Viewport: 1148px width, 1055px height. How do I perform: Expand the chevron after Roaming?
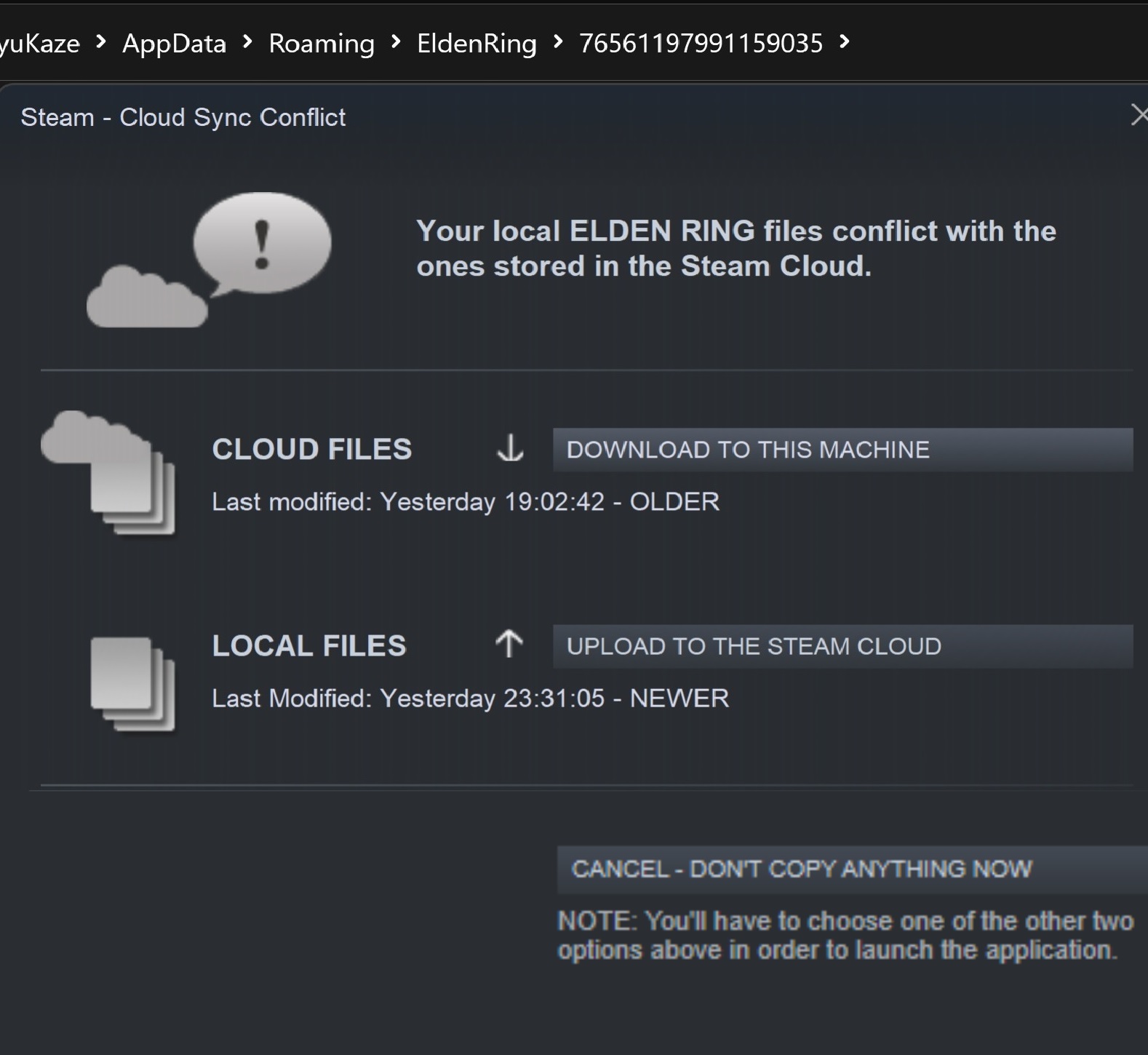click(x=396, y=42)
